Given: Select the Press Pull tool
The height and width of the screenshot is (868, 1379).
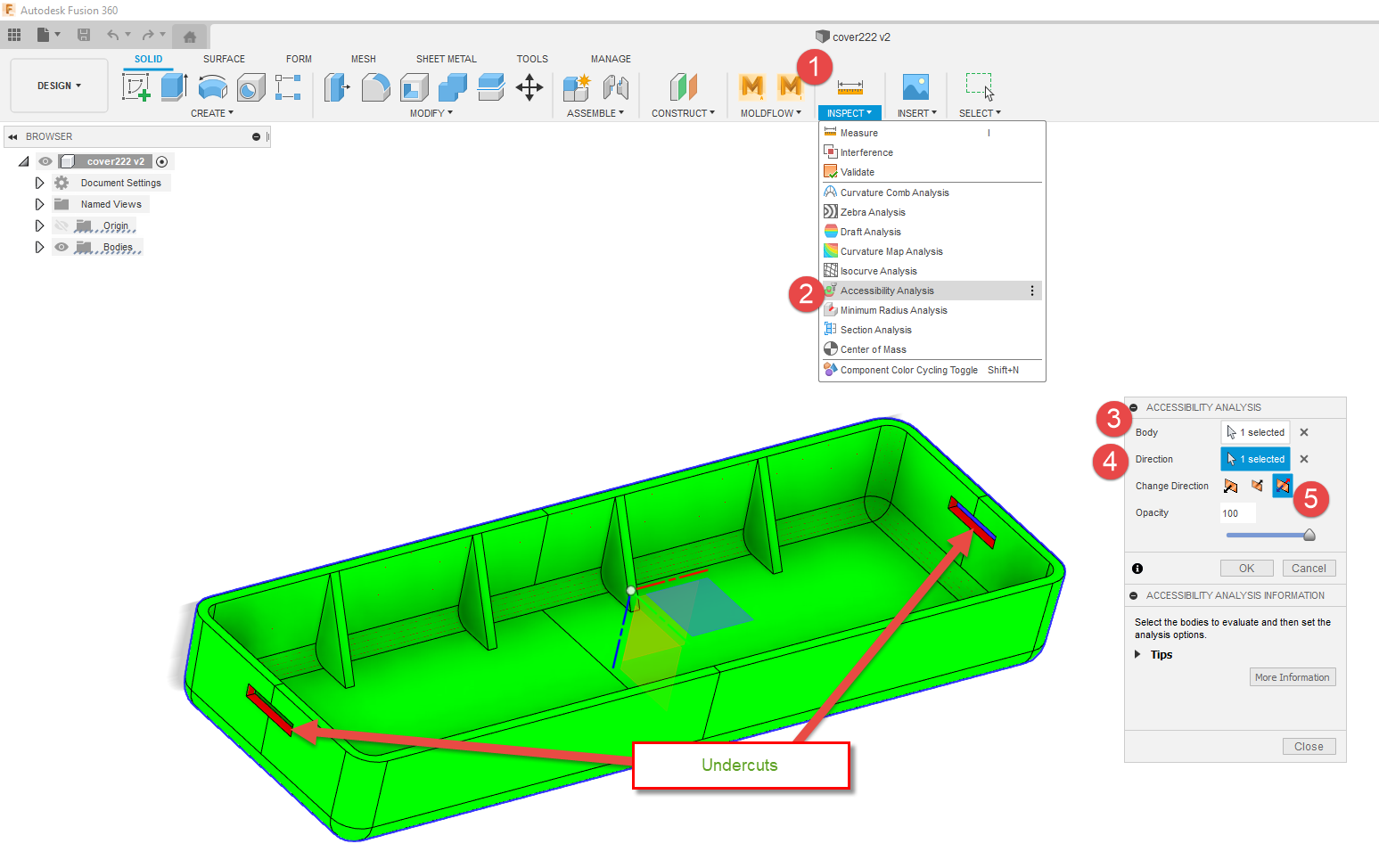Looking at the screenshot, I should tap(337, 86).
